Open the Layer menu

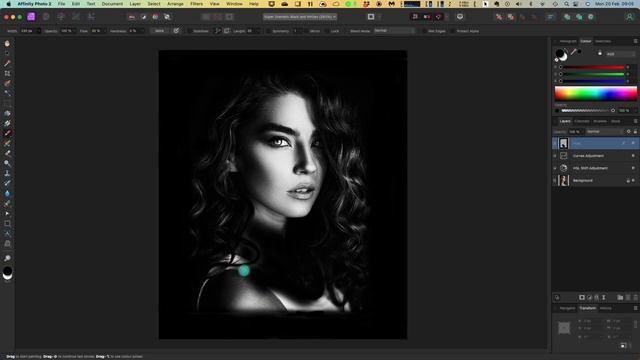[x=135, y=4]
